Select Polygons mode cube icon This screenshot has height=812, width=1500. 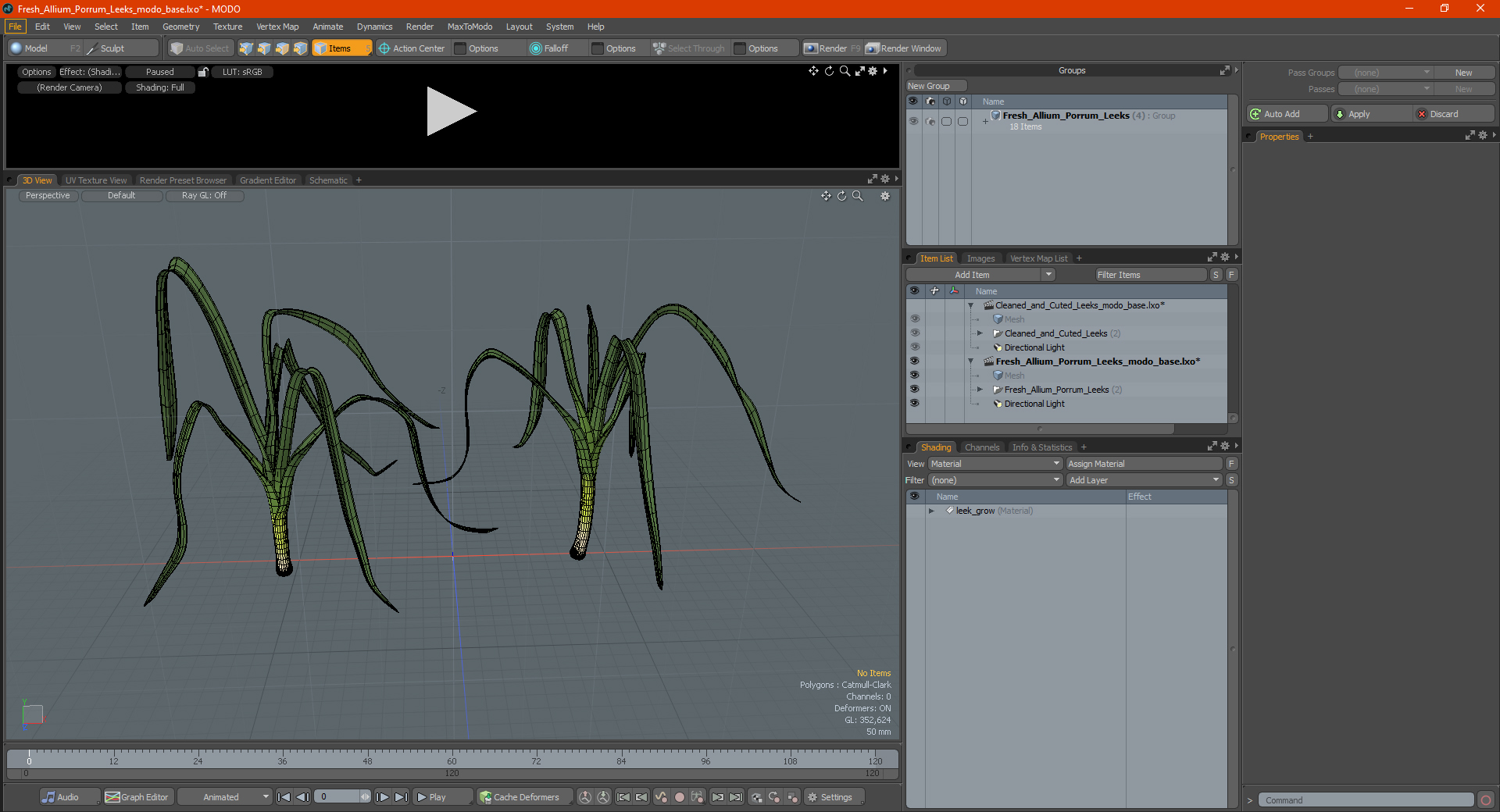(282, 48)
